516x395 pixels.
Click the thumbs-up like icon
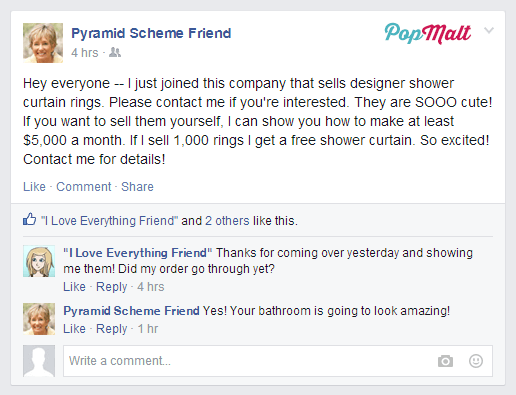coord(29,219)
